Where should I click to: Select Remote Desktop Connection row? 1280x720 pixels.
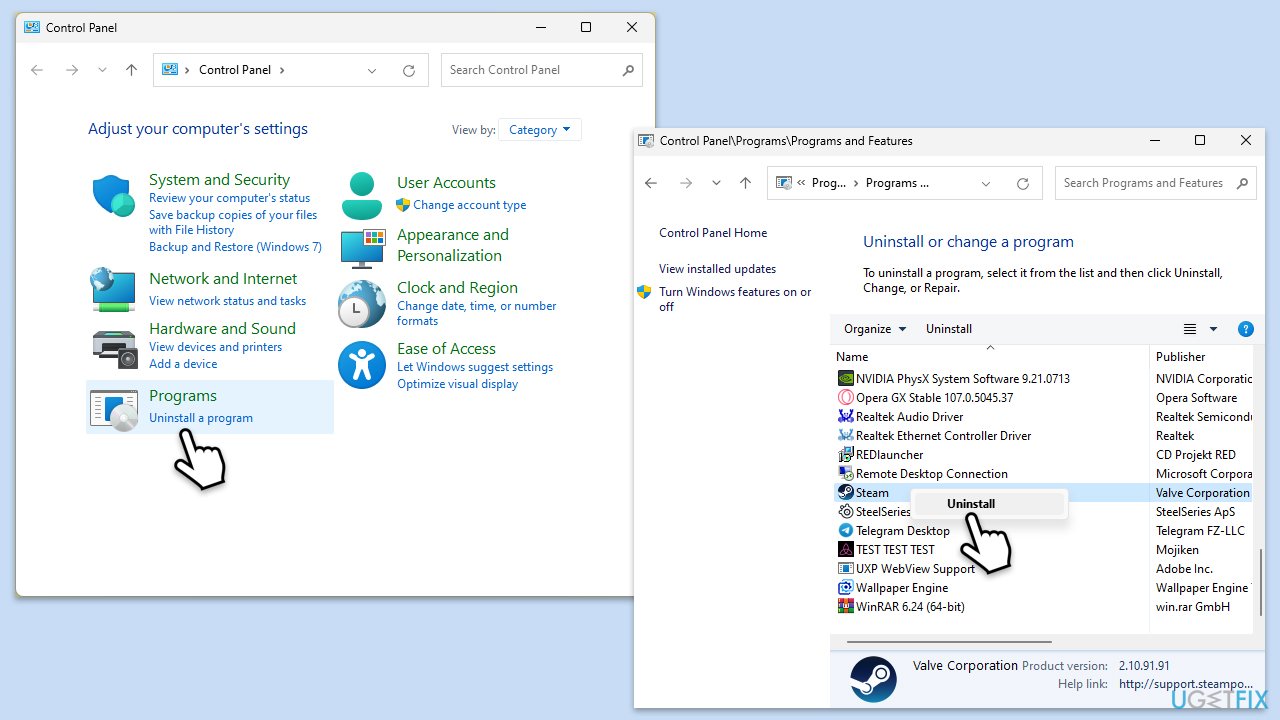[x=1043, y=473]
